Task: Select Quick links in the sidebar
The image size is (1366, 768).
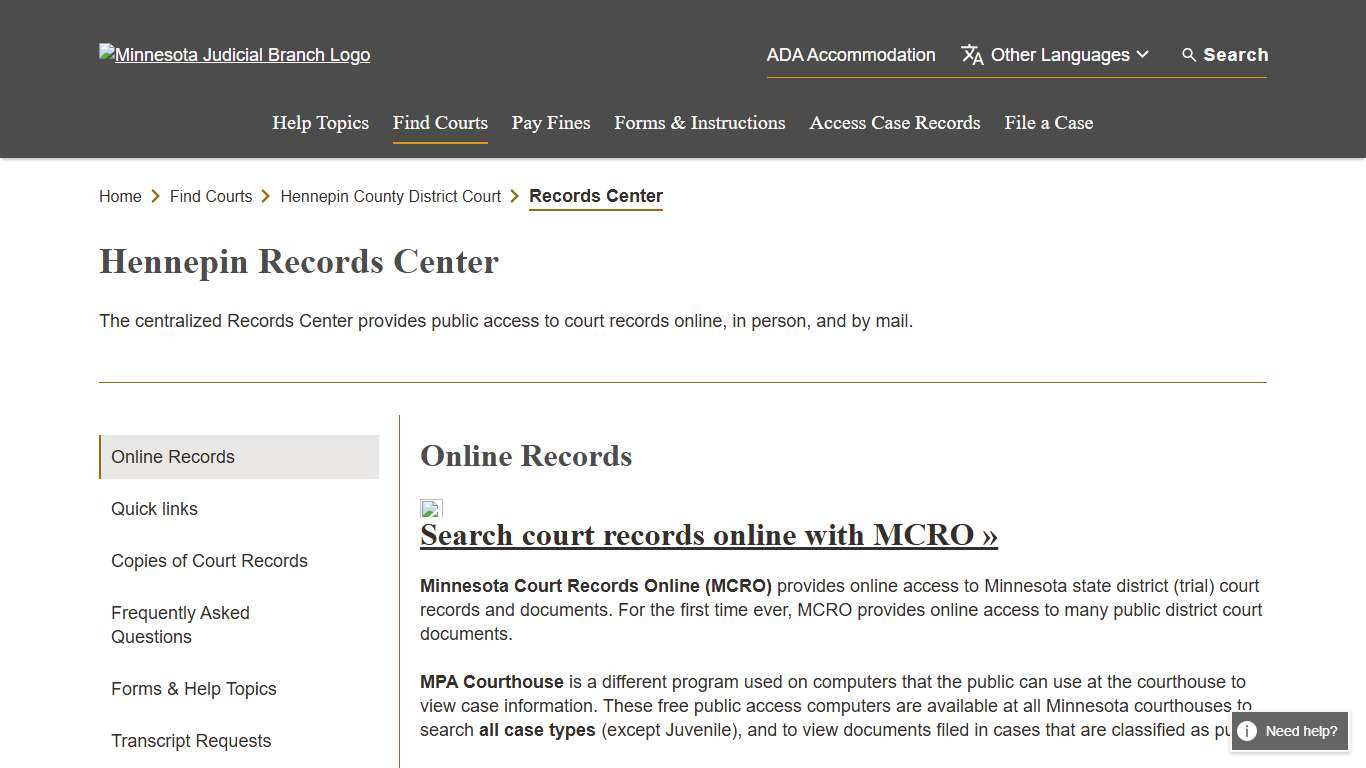Action: click(x=154, y=509)
